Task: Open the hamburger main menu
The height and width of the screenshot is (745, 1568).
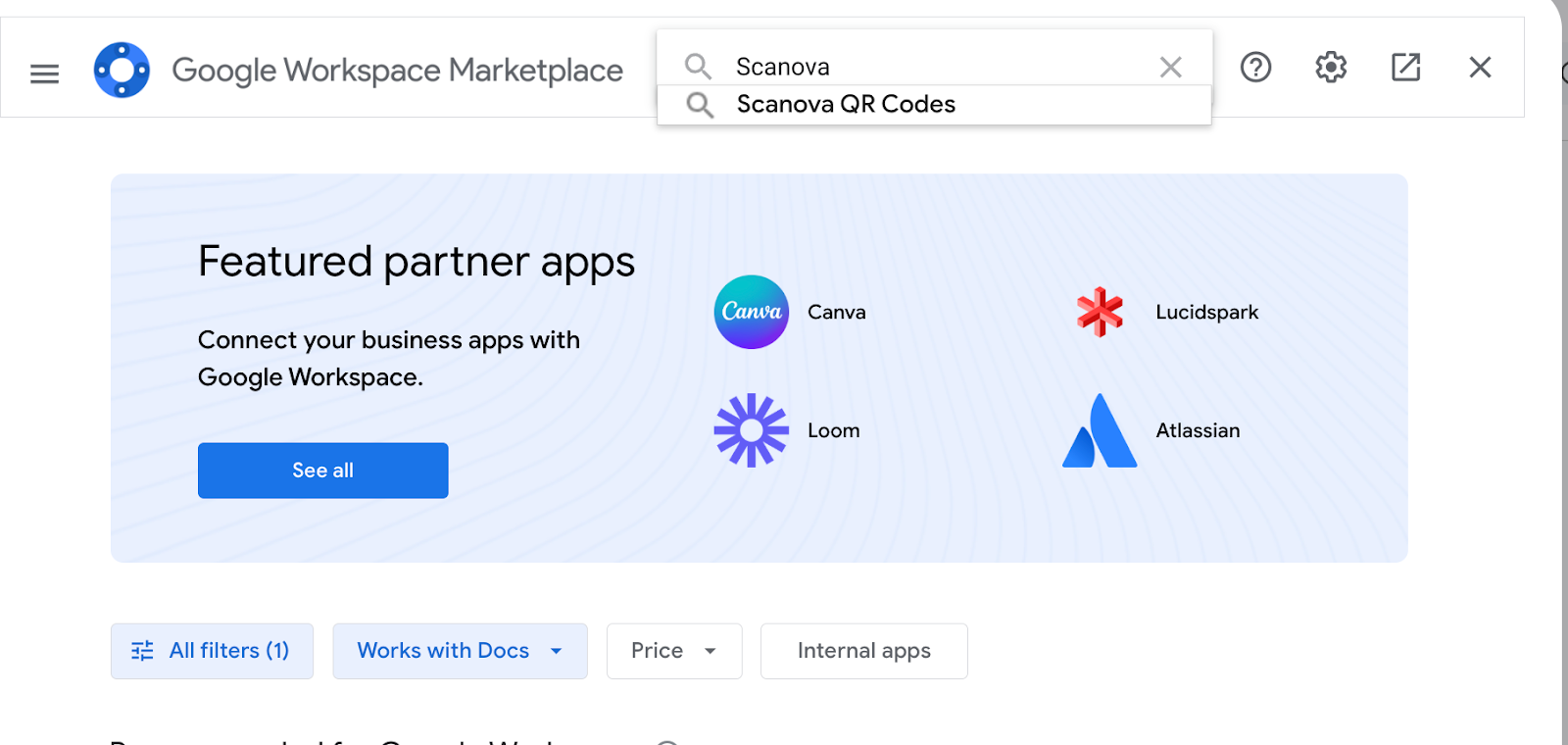Action: point(44,74)
